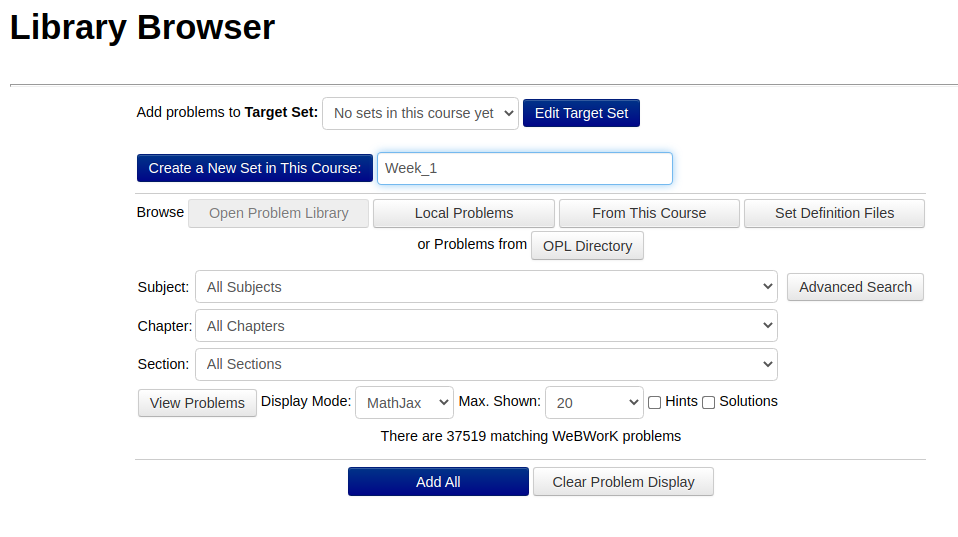
Task: Click the View Problems button
Action: (197, 403)
